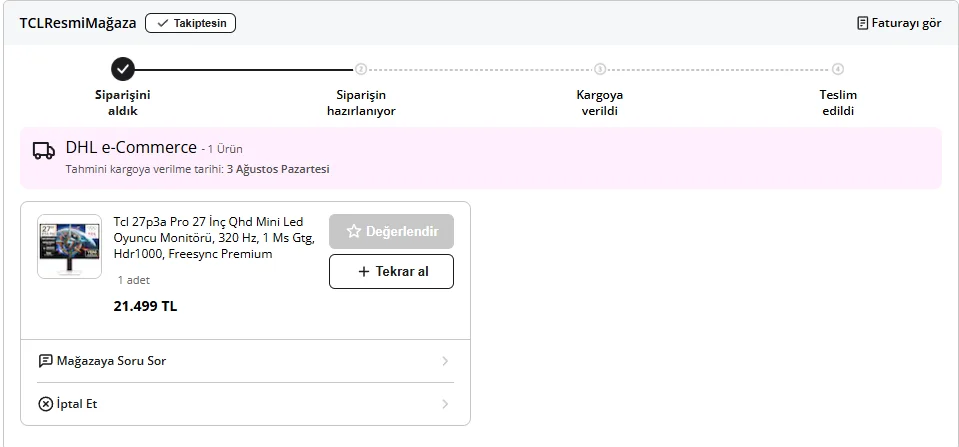Select the İptal Et row

[x=245, y=404]
